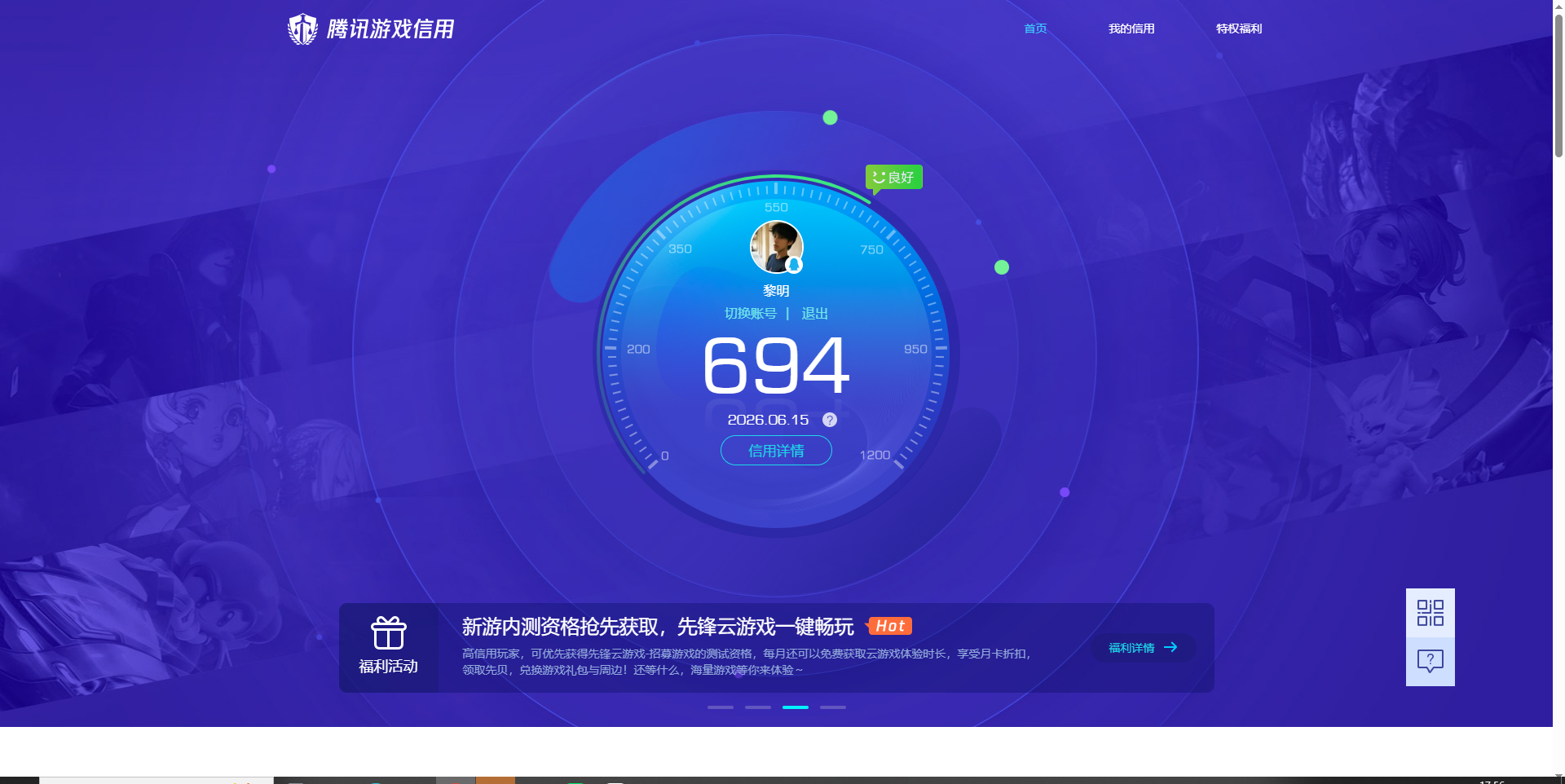
Task: Select the second banner carousel indicator
Action: click(758, 707)
